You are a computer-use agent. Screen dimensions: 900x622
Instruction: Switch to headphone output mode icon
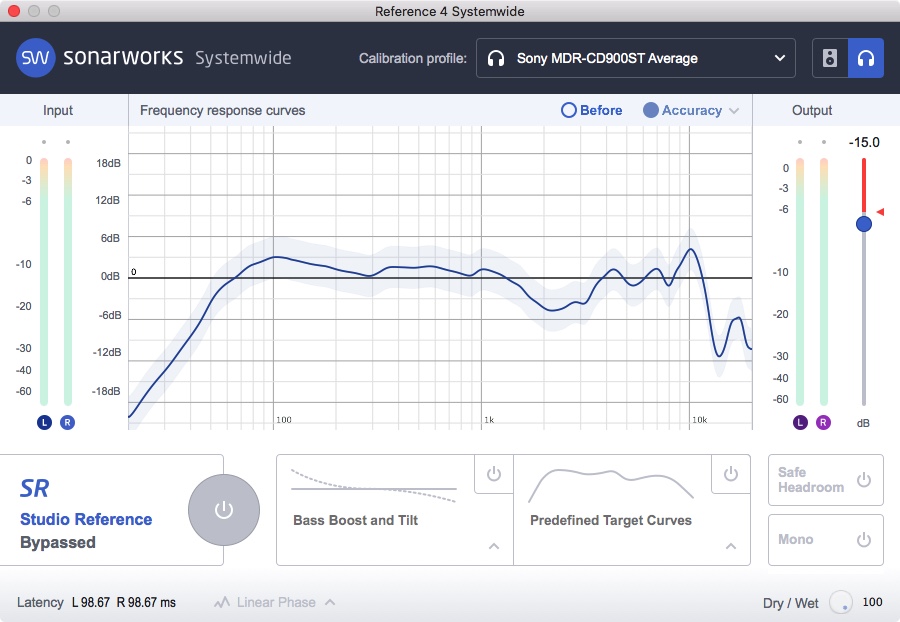pyautogui.click(x=866, y=58)
